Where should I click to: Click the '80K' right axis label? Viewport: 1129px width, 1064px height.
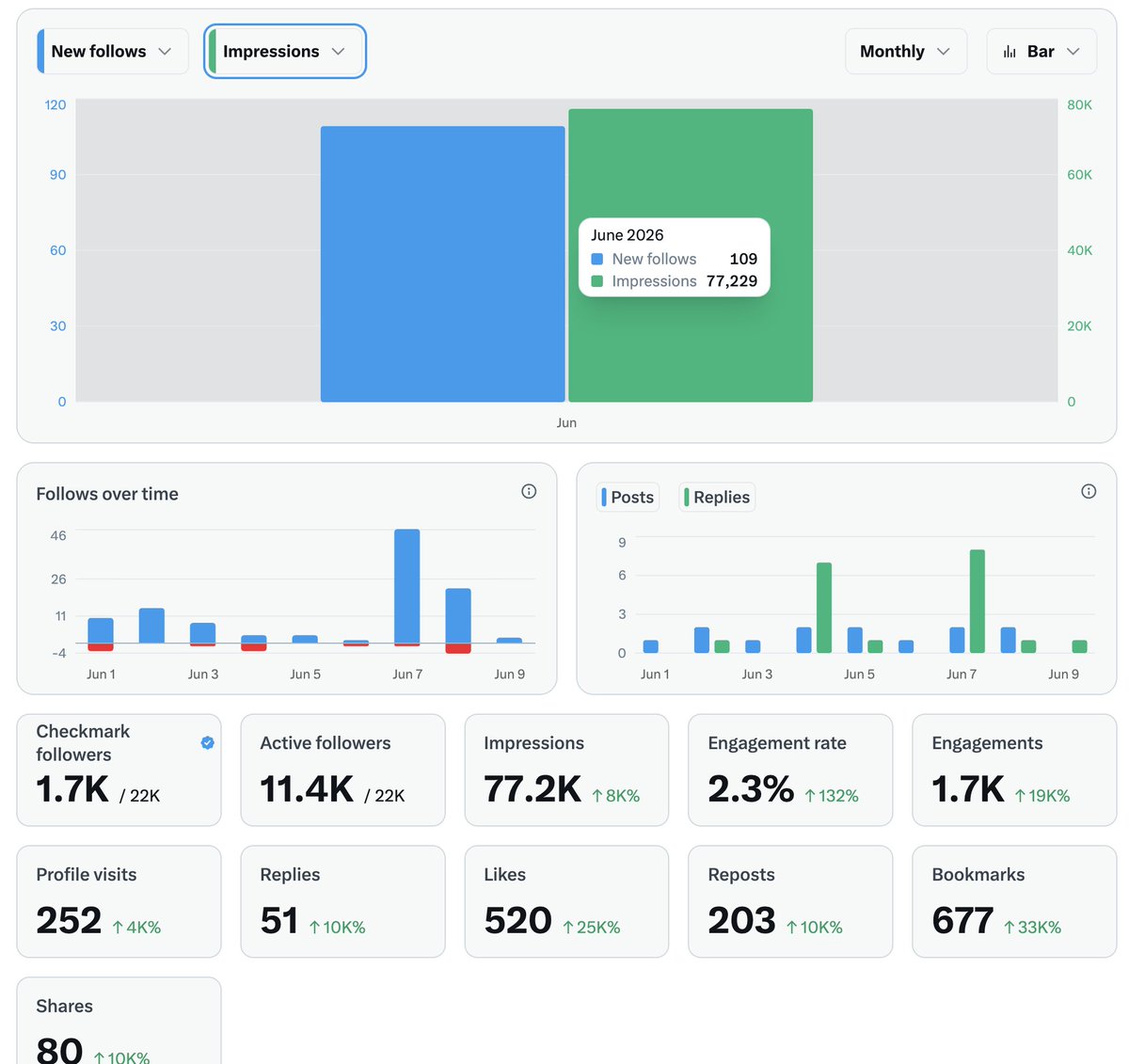(x=1079, y=105)
